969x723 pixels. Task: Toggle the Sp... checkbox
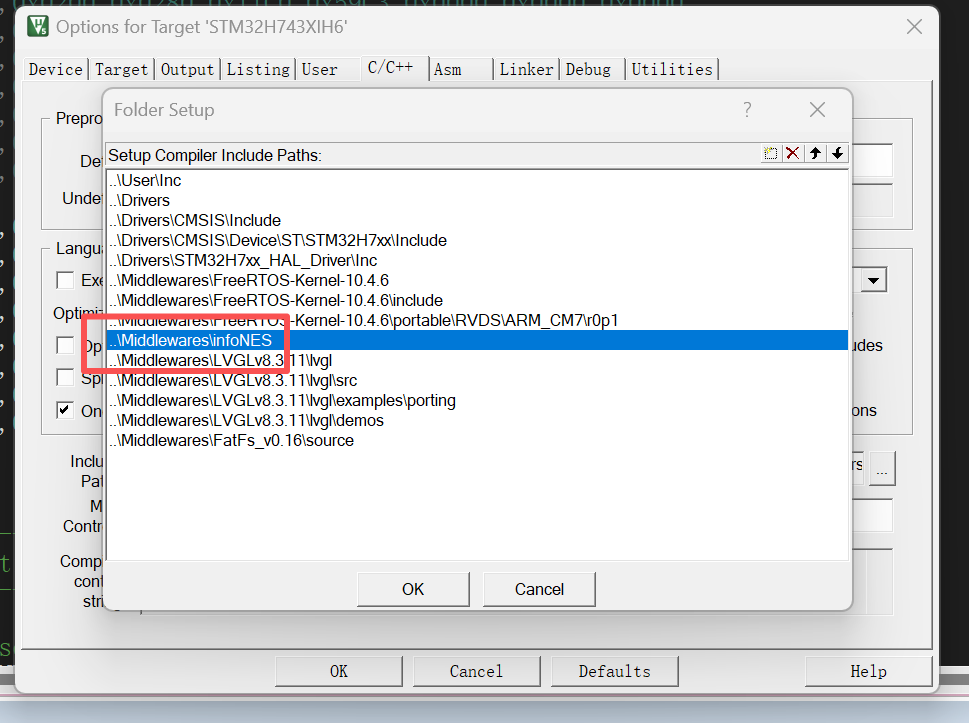[x=65, y=377]
